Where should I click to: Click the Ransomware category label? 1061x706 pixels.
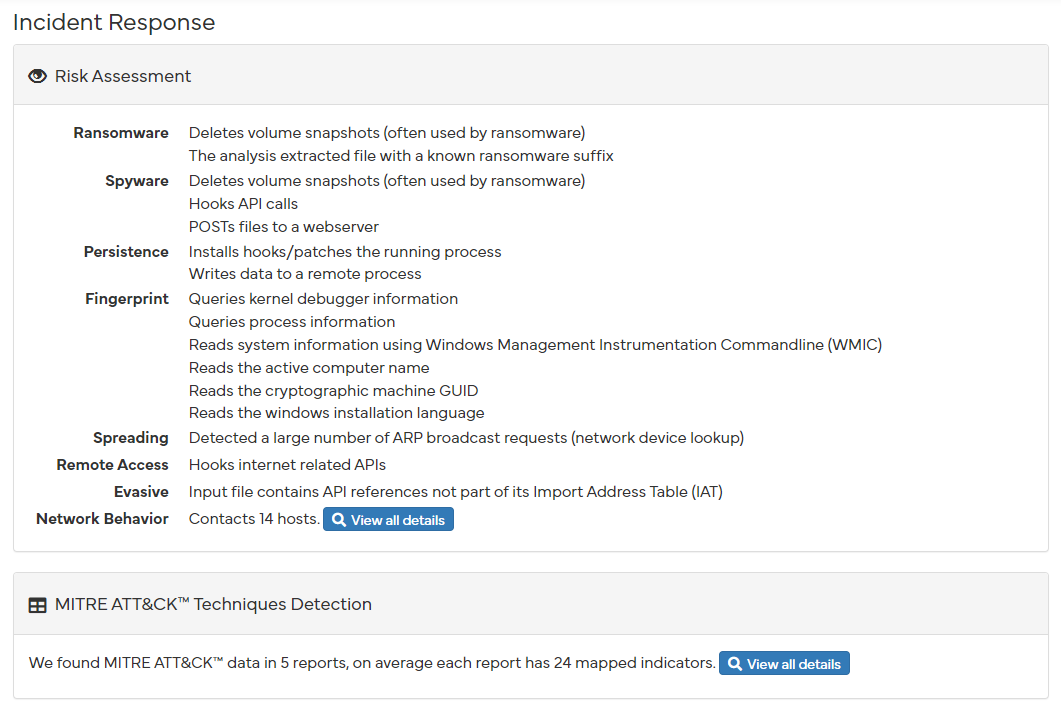pos(120,133)
